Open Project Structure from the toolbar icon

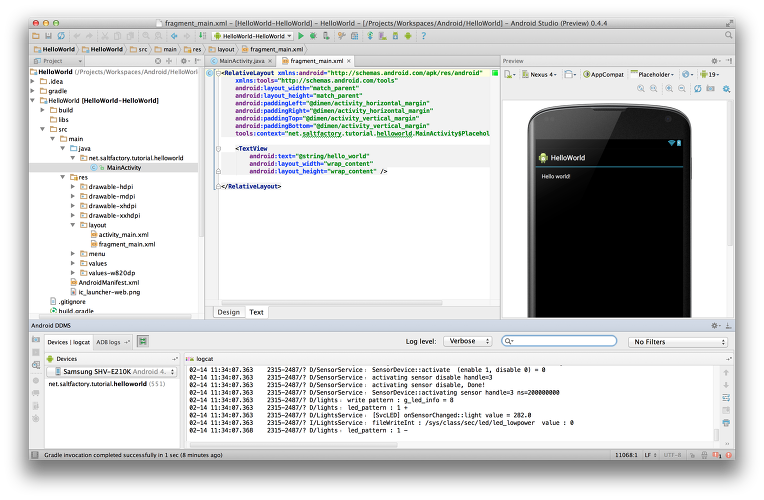355,36
